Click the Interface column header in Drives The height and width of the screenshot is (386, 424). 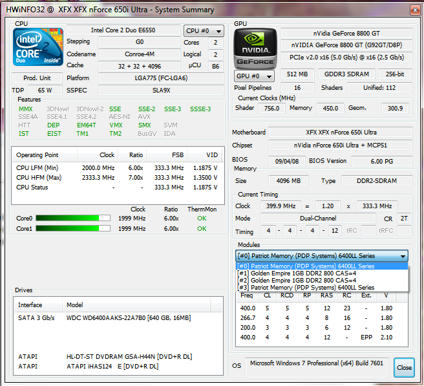[38, 305]
